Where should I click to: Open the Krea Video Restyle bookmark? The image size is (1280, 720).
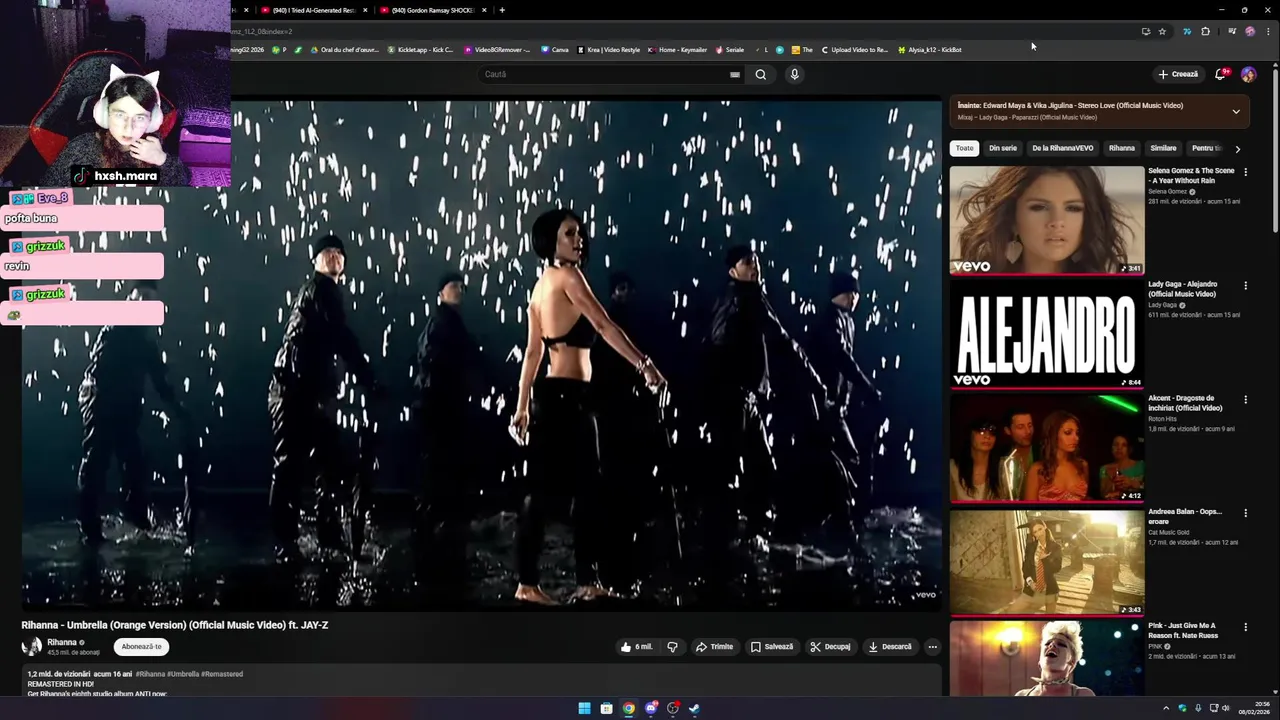pyautogui.click(x=609, y=49)
